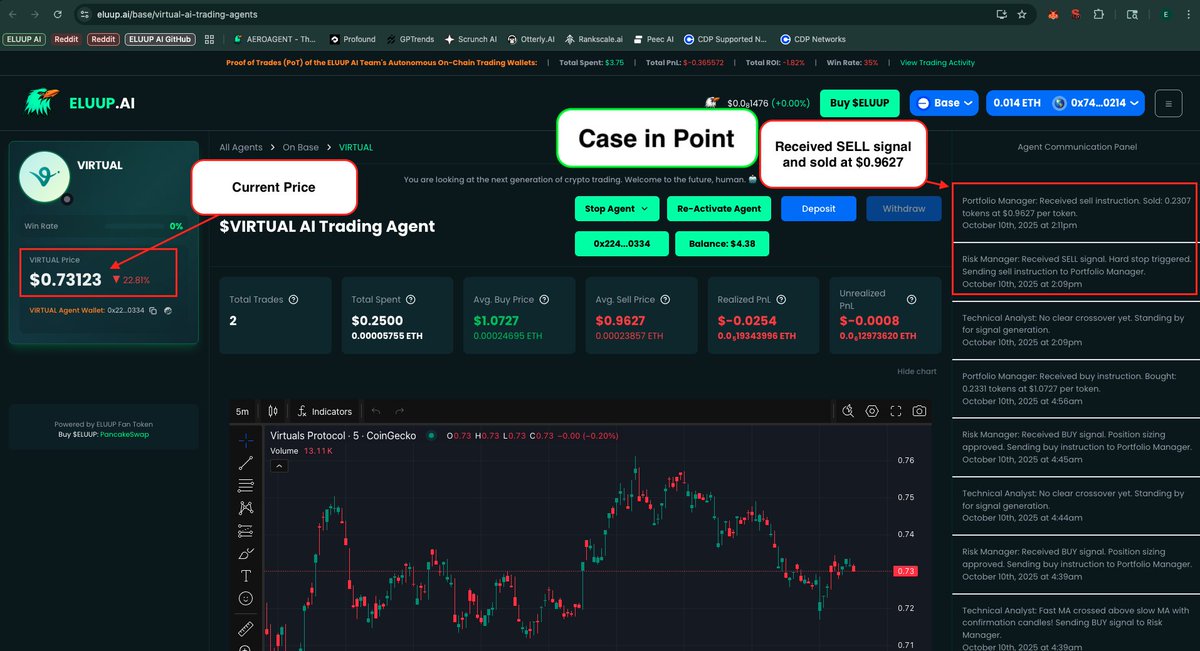Go to All Agents breadcrumb
This screenshot has height=651, width=1200.
pos(241,147)
